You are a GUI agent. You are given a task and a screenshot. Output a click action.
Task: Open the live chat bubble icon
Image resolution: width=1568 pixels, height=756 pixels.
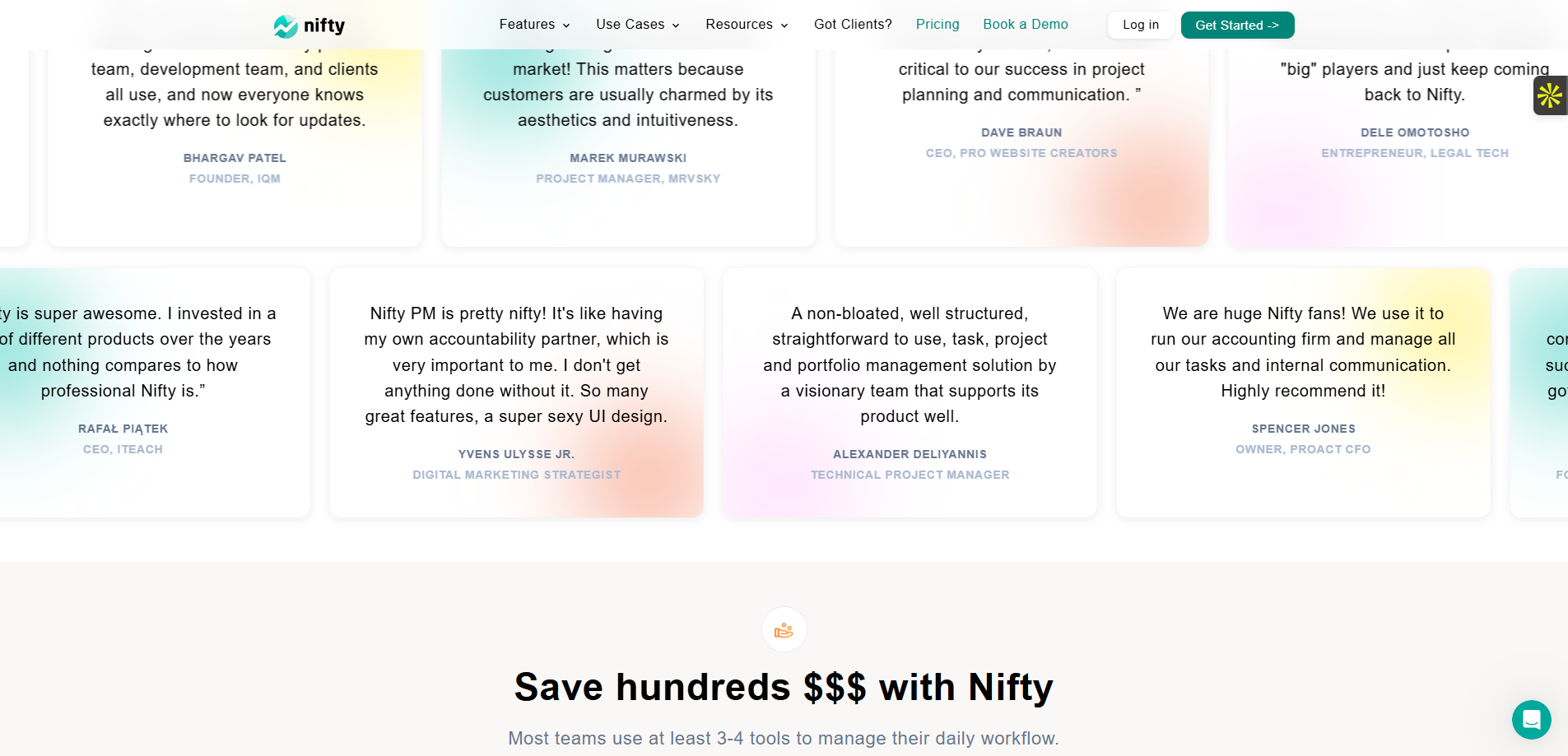(x=1531, y=720)
